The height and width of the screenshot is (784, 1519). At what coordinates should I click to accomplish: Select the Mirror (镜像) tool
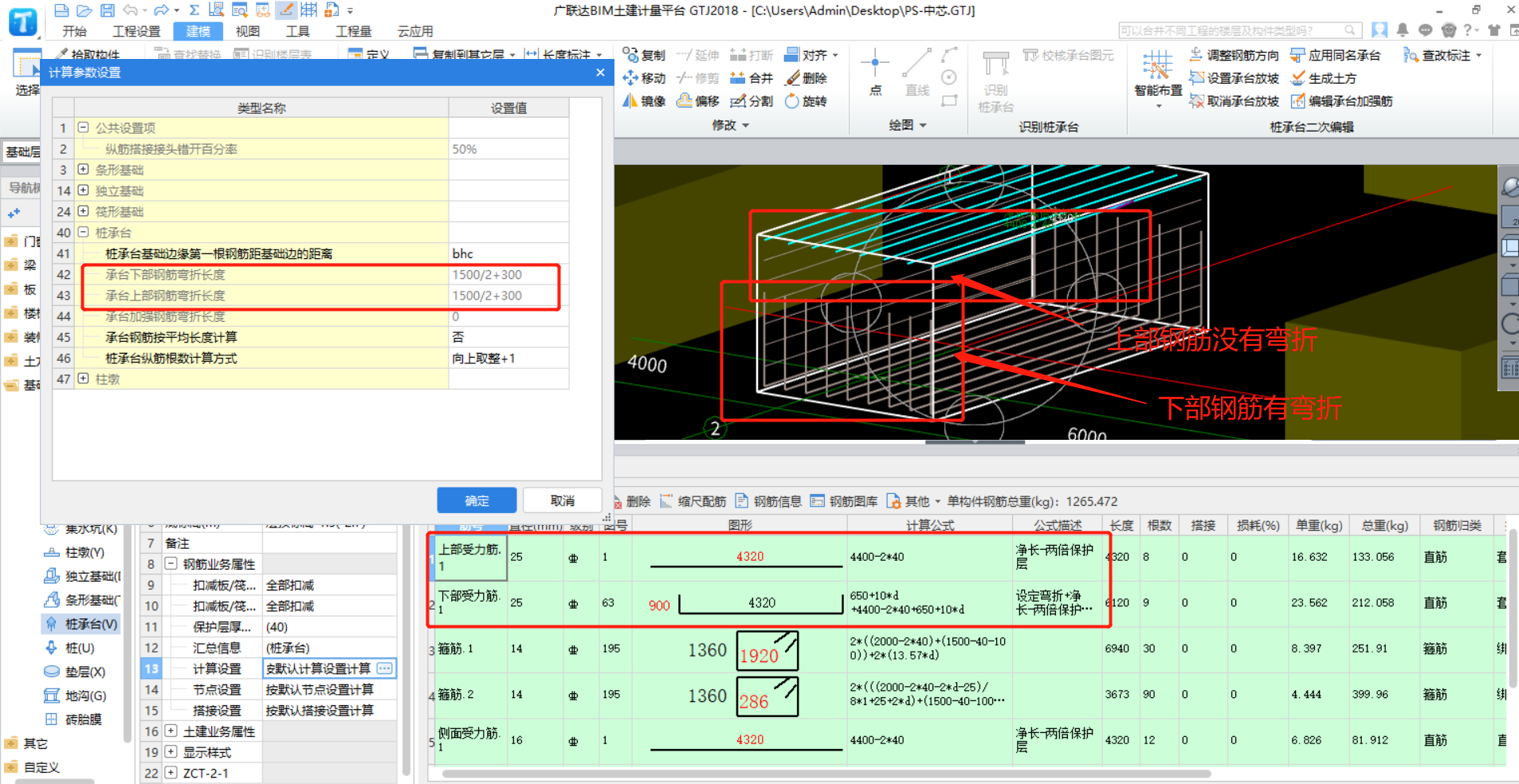pyautogui.click(x=644, y=101)
